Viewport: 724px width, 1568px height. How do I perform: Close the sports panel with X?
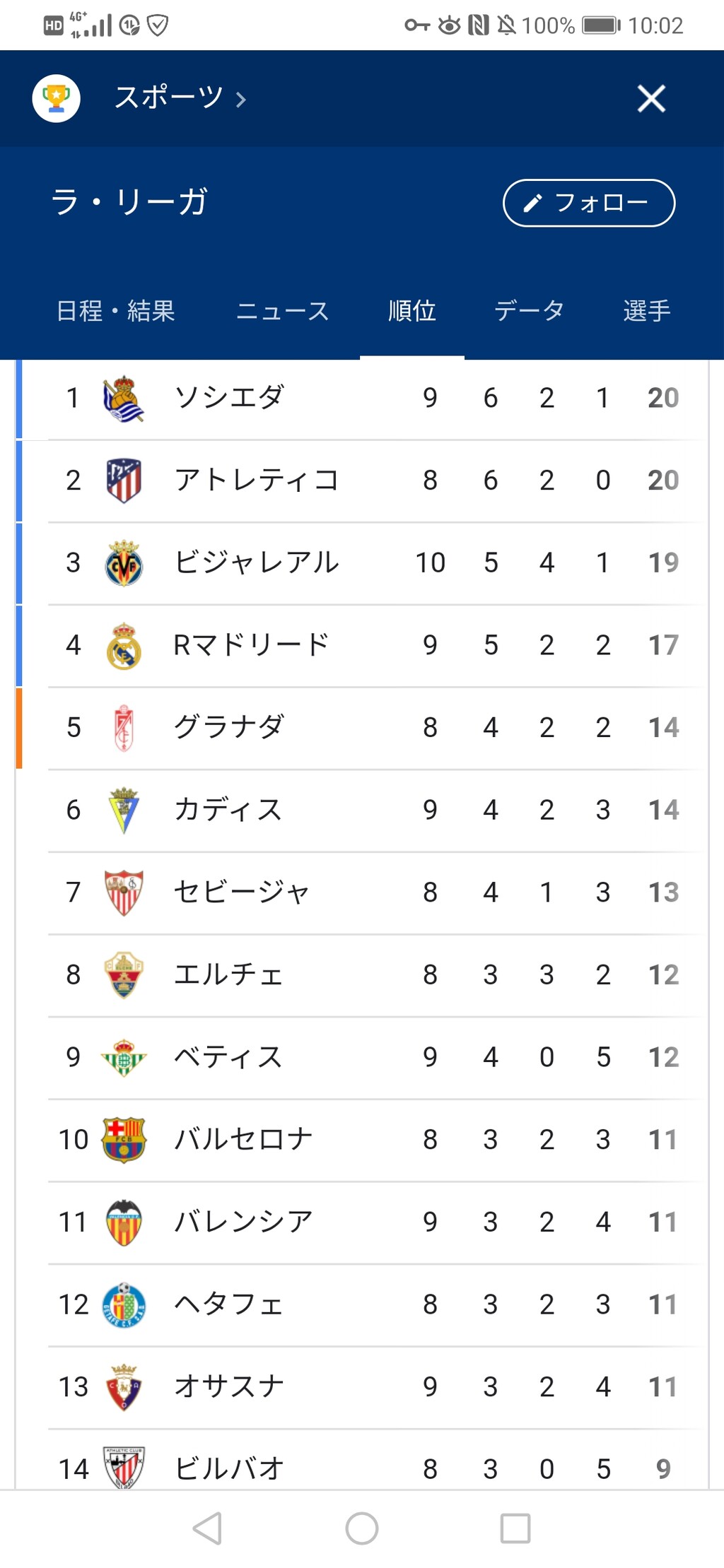650,98
